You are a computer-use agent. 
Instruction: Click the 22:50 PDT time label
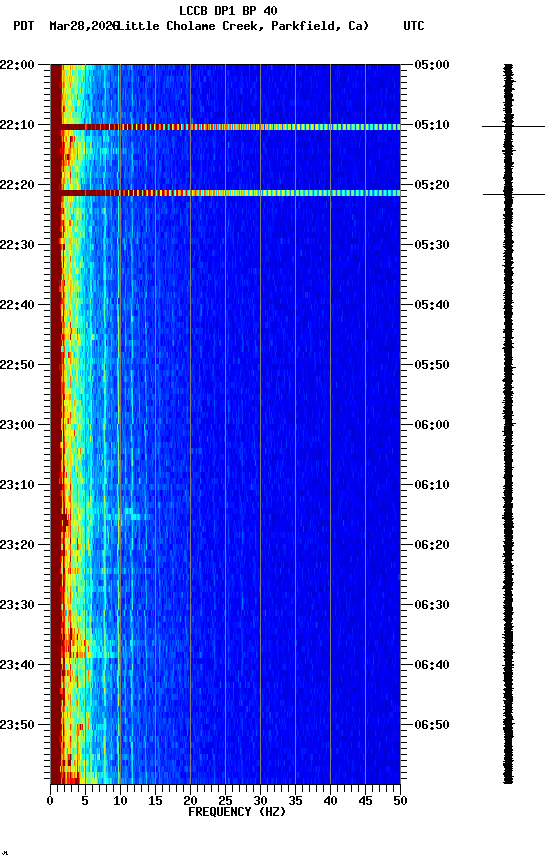[x=17, y=365]
